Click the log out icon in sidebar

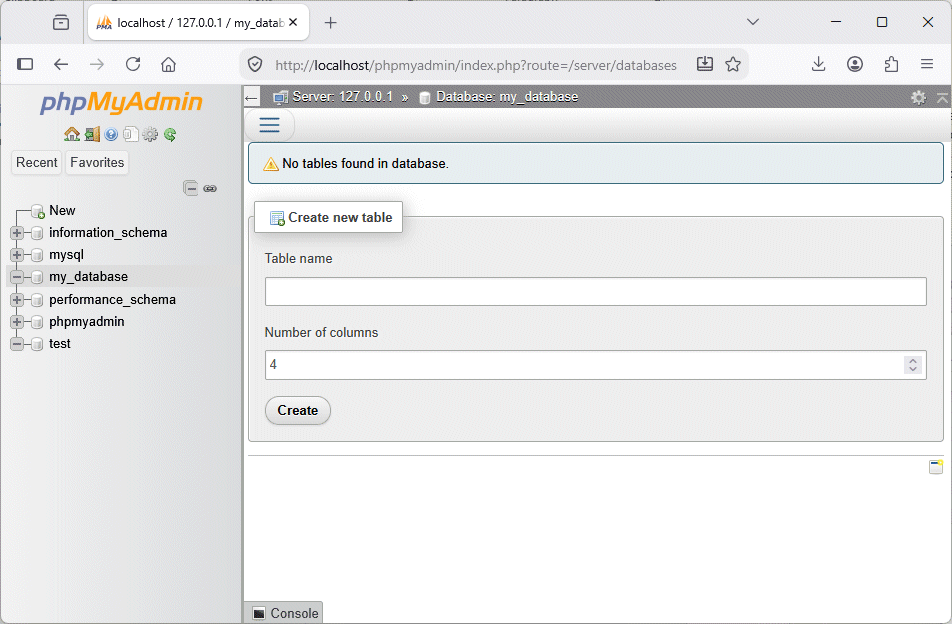pyautogui.click(x=92, y=134)
